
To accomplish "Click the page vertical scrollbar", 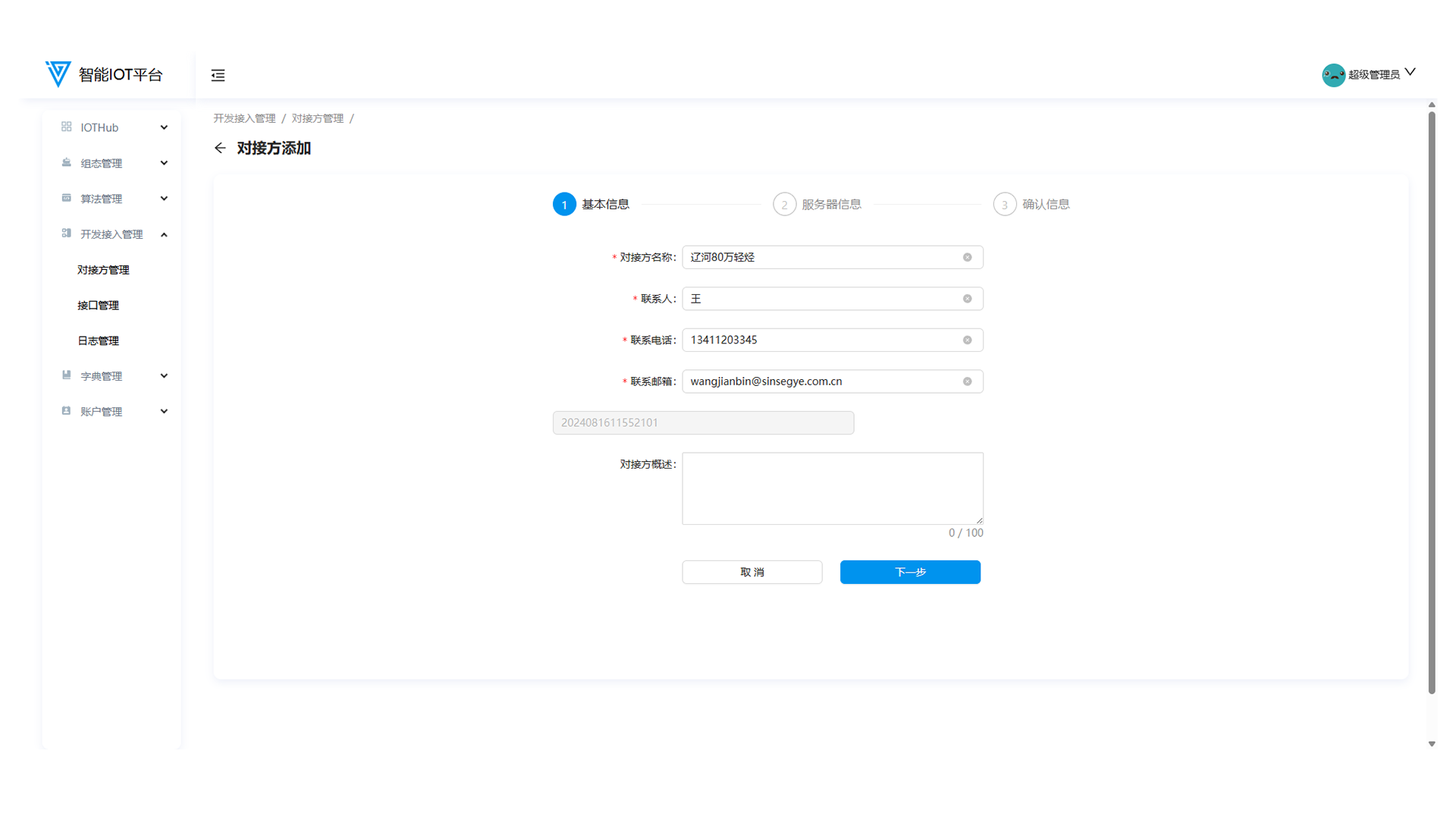I will pos(1431,402).
